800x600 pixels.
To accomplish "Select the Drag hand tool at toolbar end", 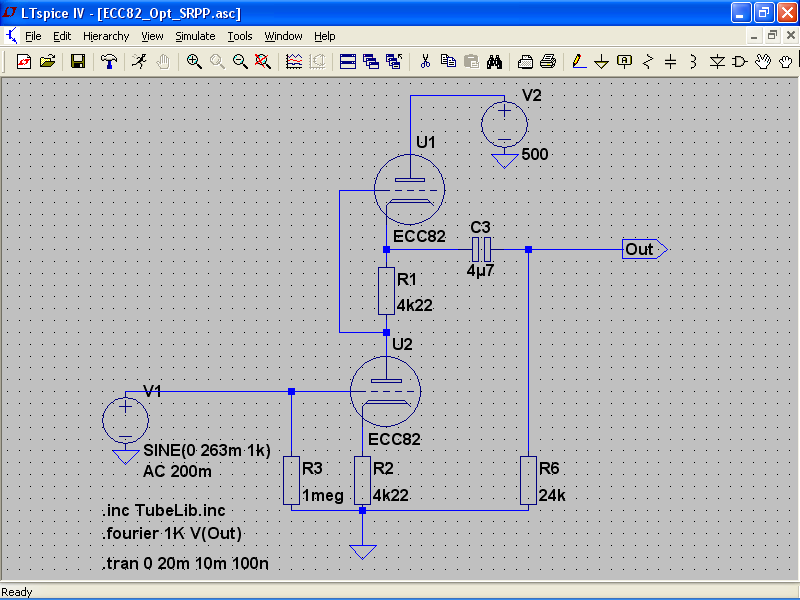I will [x=786, y=62].
